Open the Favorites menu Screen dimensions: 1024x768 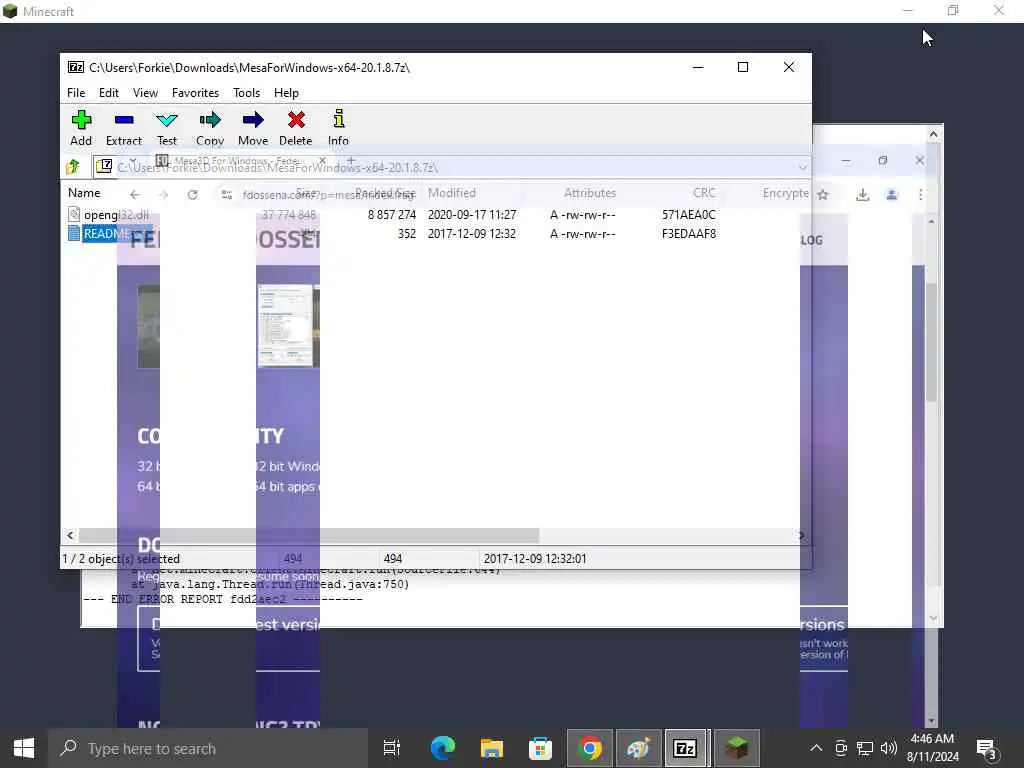coord(195,93)
